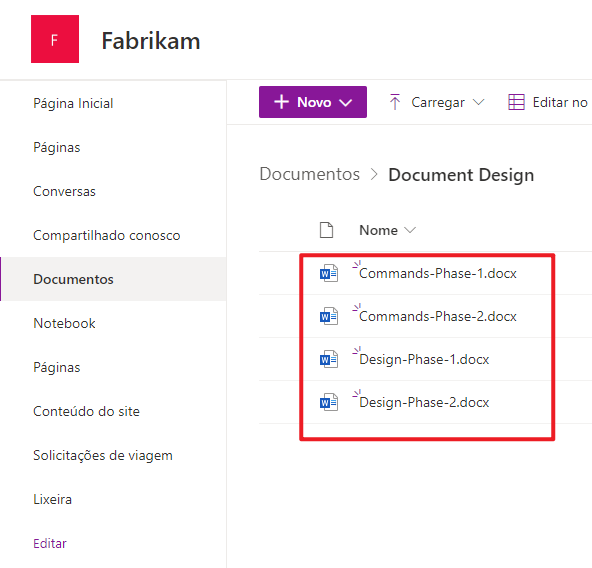Open the Fabrikam site title
This screenshot has width=592, height=568.
(x=151, y=41)
